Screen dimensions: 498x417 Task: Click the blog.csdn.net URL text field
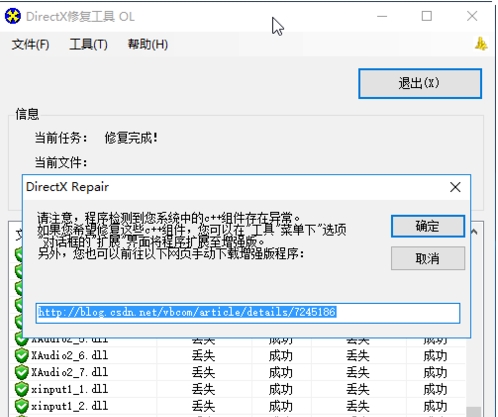click(x=248, y=313)
